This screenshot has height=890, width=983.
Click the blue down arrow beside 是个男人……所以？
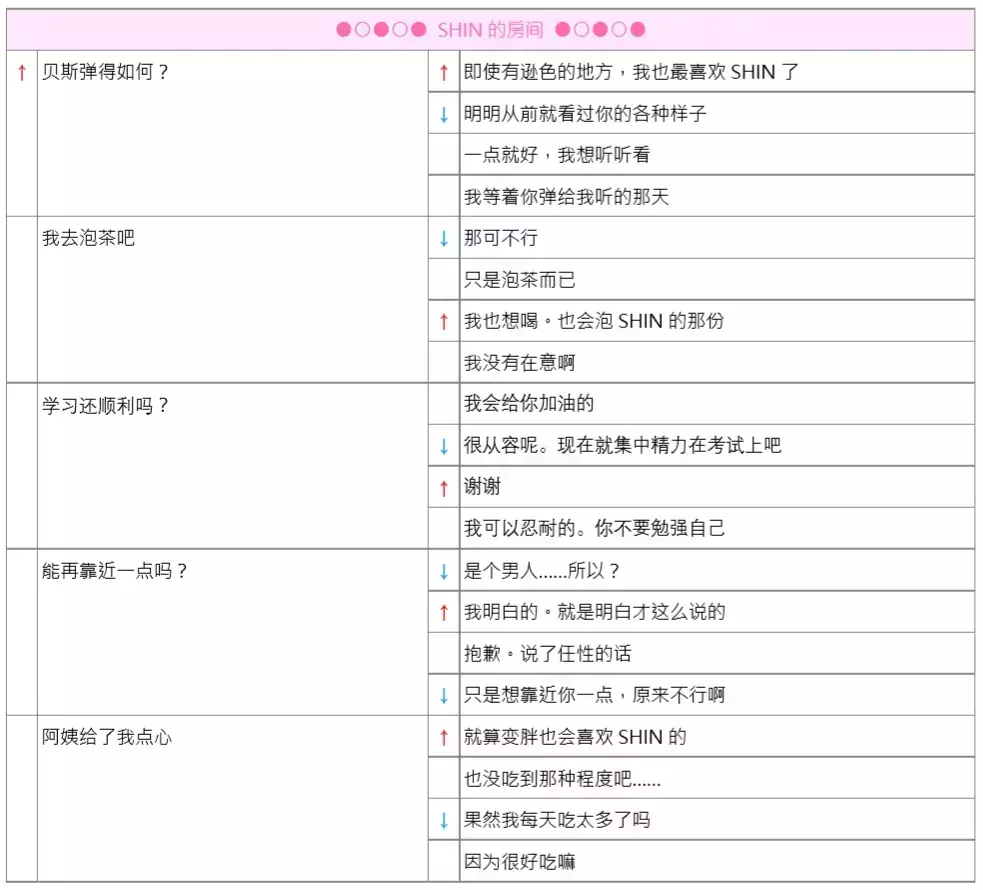[444, 571]
